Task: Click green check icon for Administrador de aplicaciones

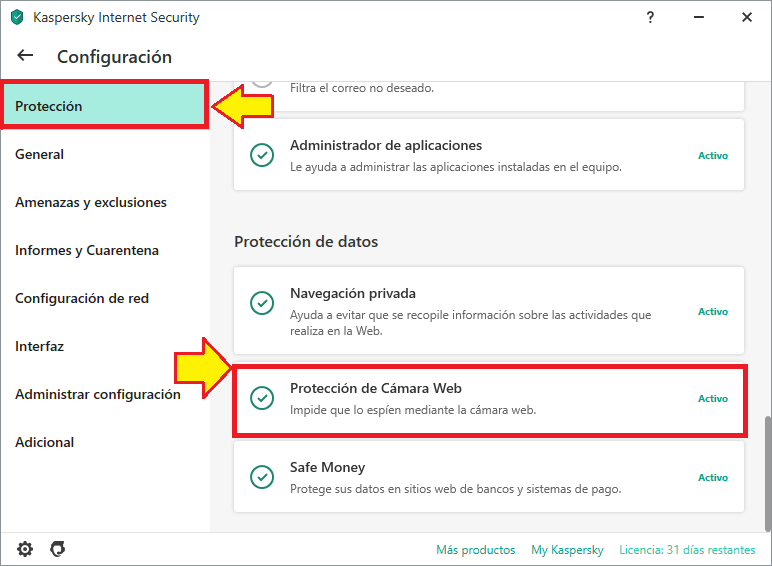Action: [x=261, y=155]
